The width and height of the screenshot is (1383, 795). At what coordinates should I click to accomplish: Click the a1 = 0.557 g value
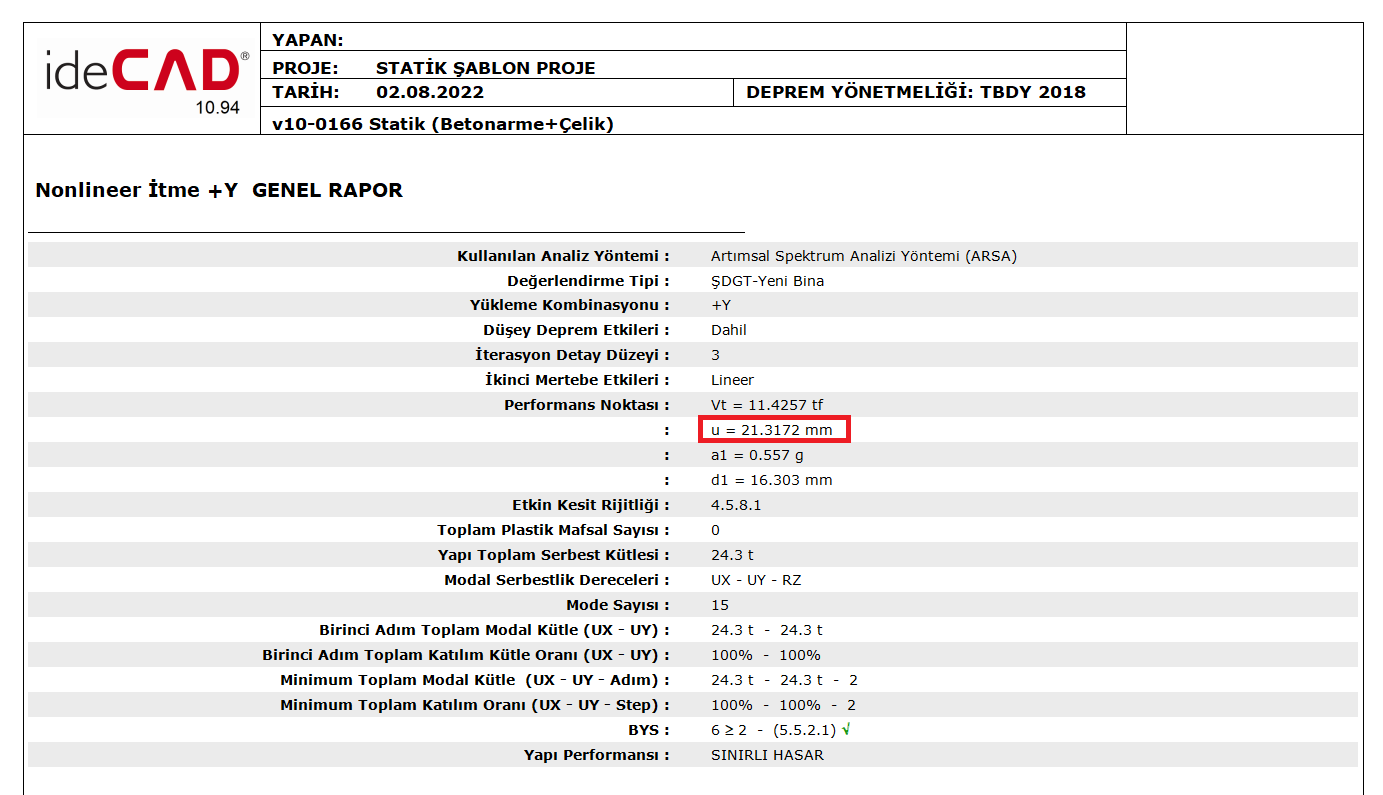tap(757, 455)
